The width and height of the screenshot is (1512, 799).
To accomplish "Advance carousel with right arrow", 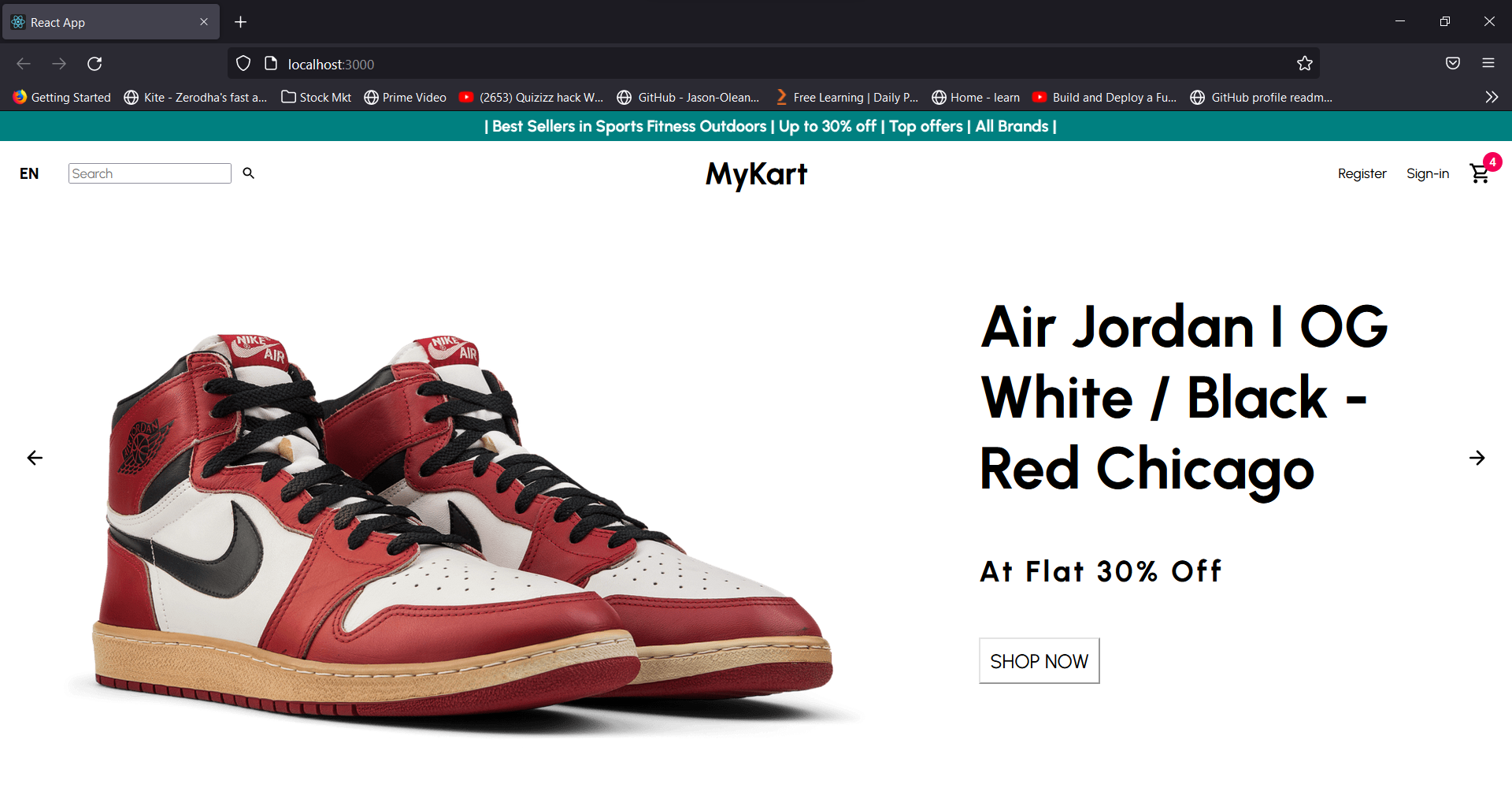I will 1477,458.
